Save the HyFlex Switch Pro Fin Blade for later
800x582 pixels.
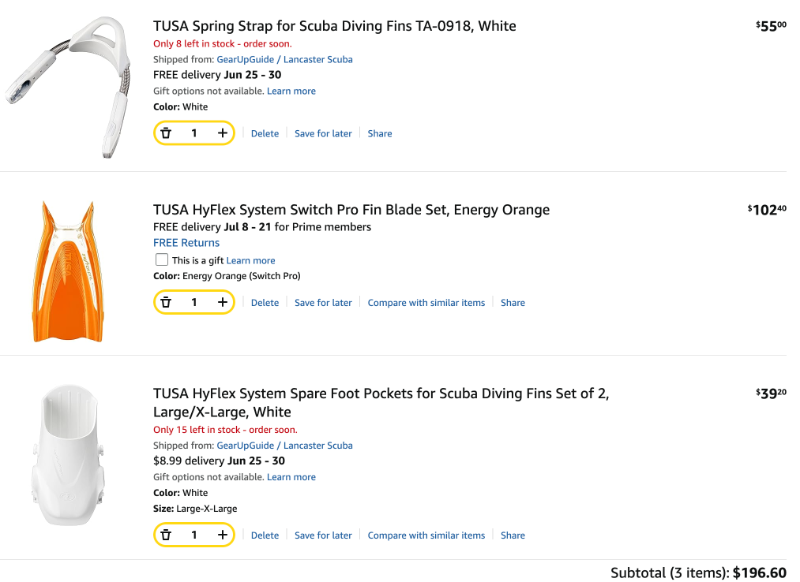(x=323, y=303)
